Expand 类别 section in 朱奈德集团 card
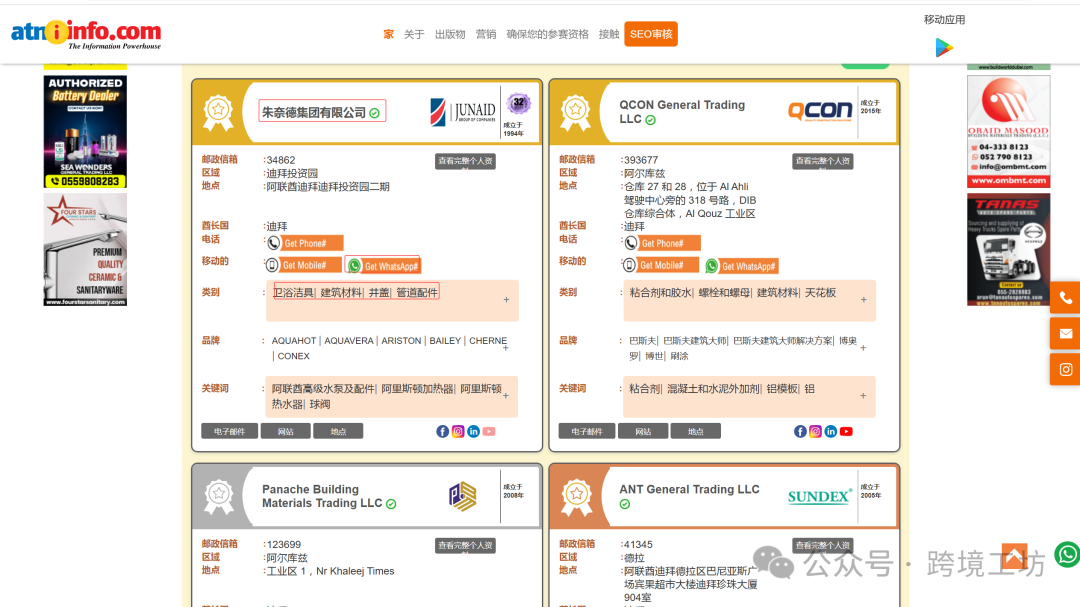 tap(506, 300)
